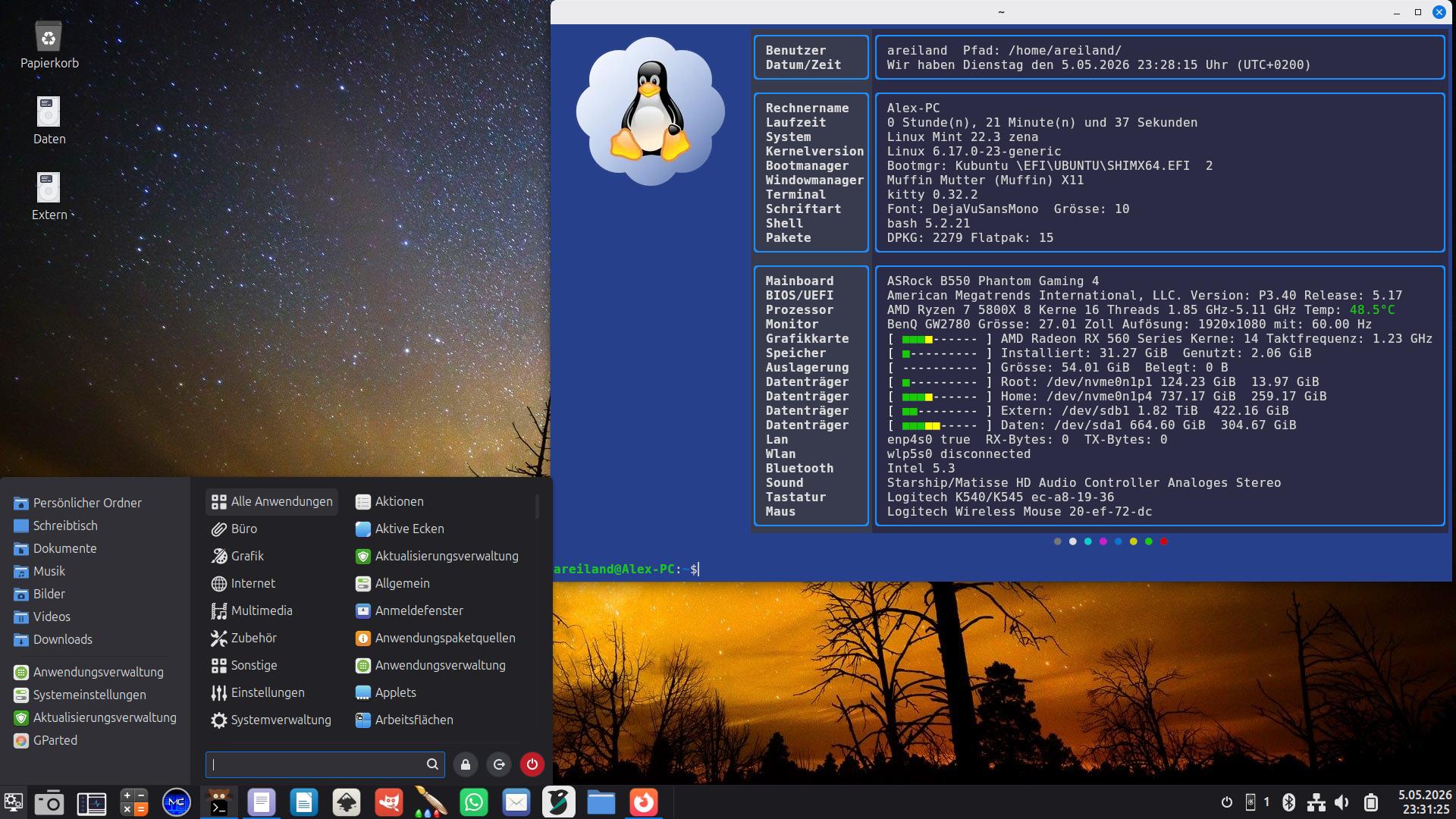The image size is (1456, 819).
Task: Launch the calculator from the panel
Action: click(134, 802)
